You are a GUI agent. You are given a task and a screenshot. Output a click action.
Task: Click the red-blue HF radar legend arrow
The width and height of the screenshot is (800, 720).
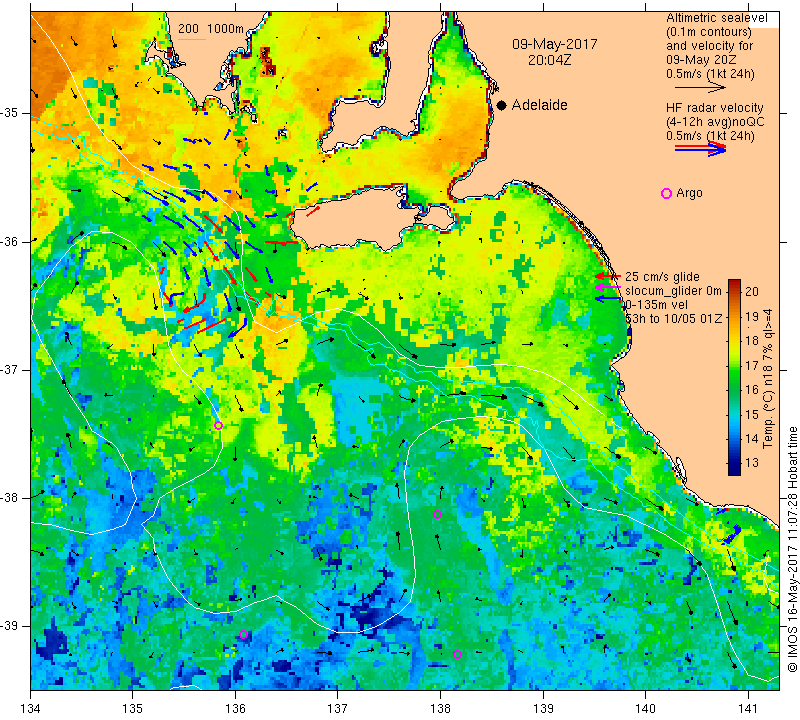coord(701,148)
